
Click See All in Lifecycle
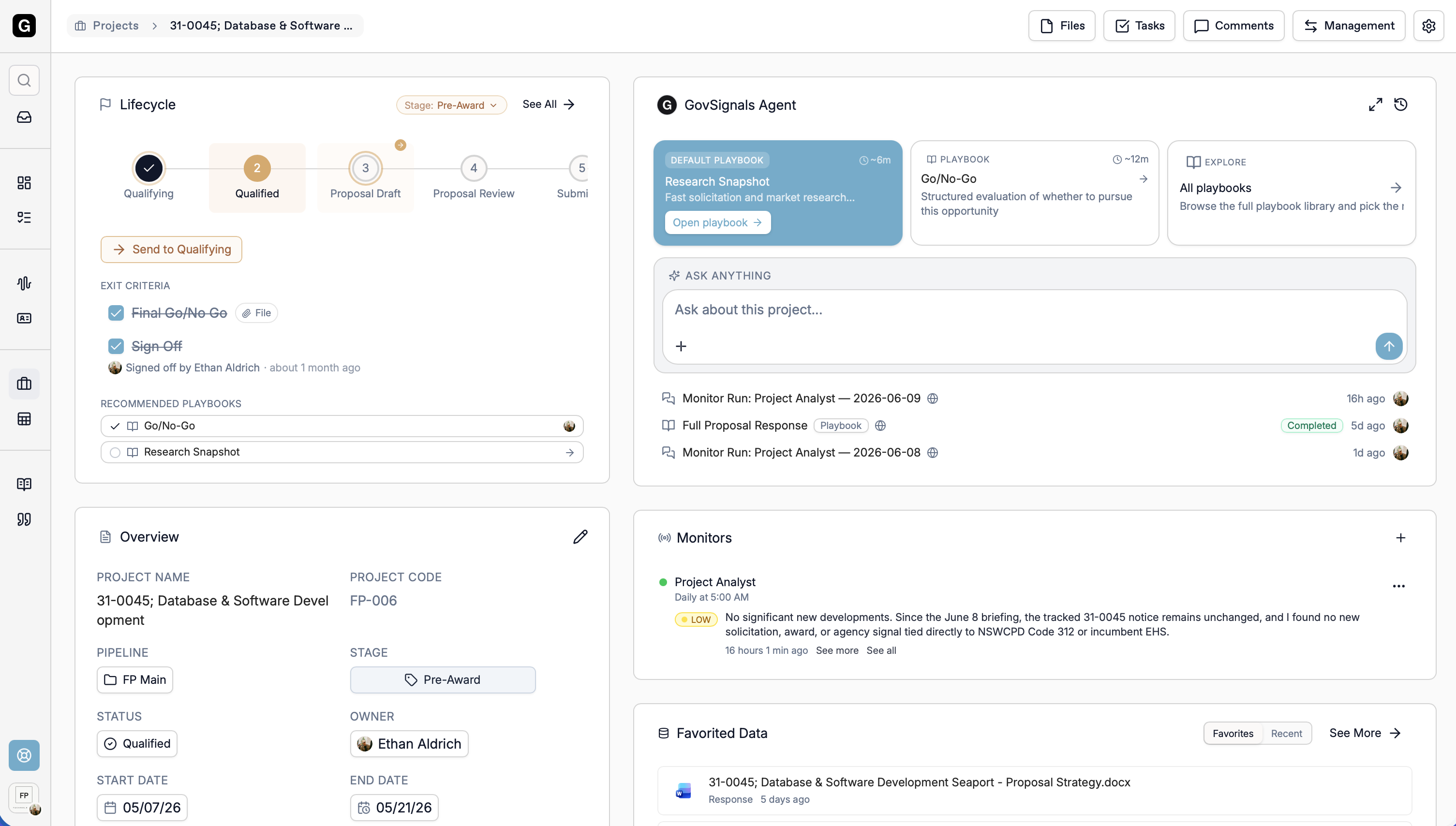pos(549,104)
